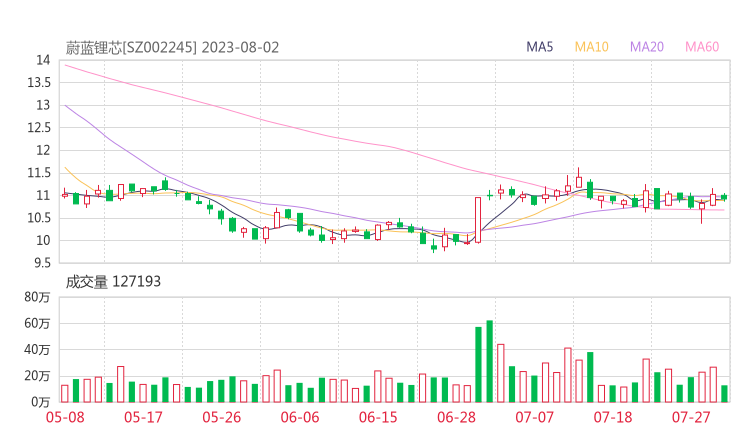This screenshot has height=440, width=740.
Task: Click the 13.5 price axis label
Action: (39, 83)
